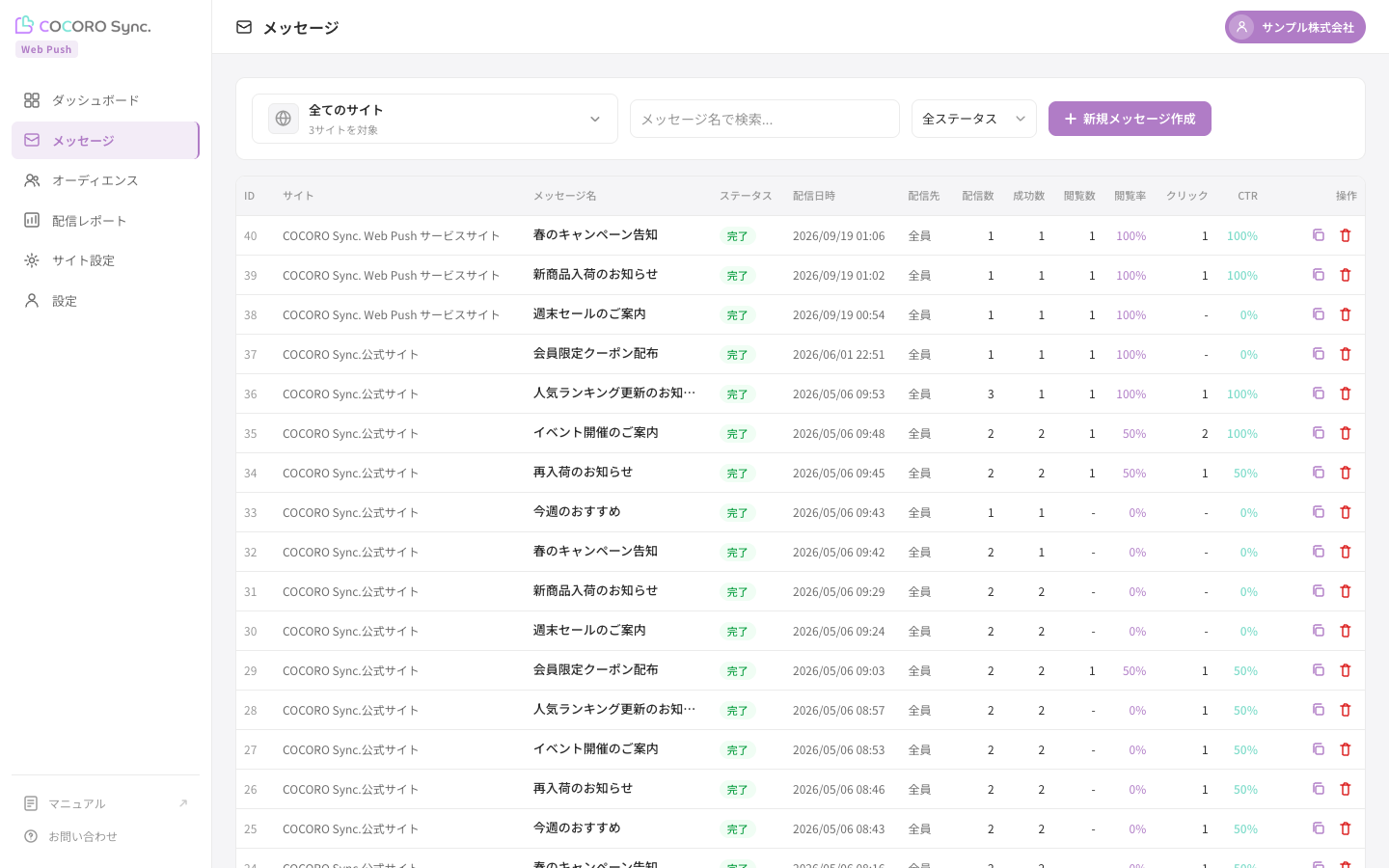Duplicate message ID 25

tap(1319, 828)
